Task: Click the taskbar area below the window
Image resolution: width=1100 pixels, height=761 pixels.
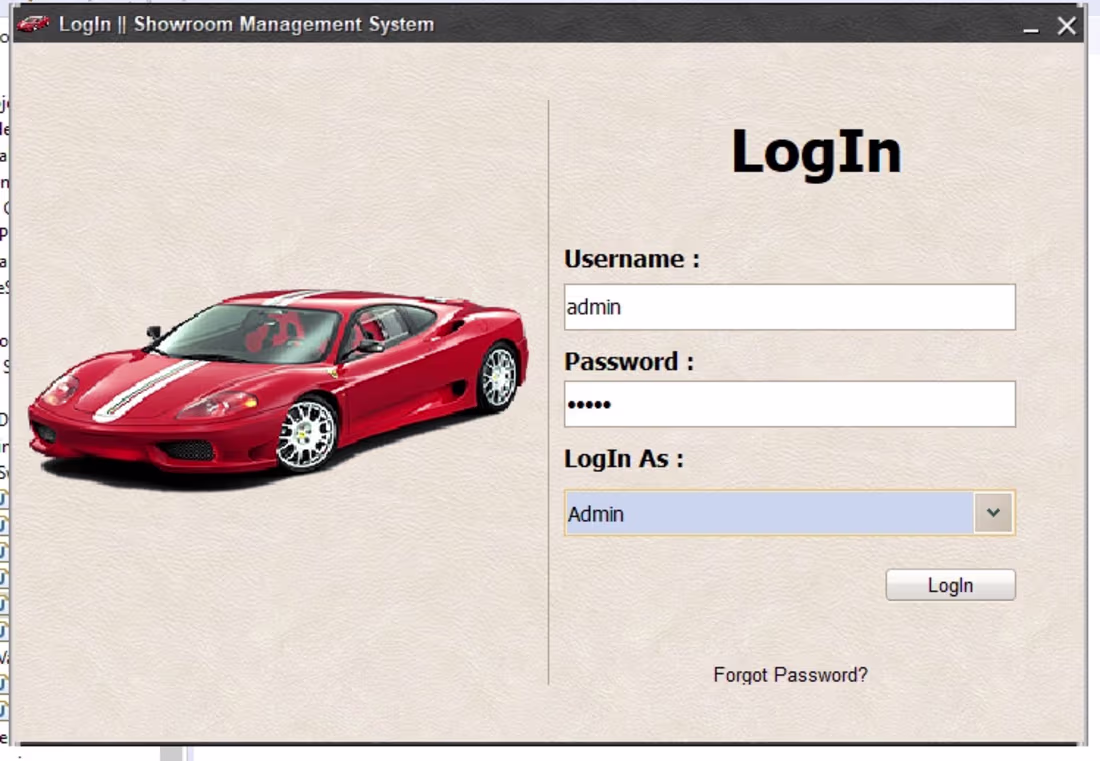Action: [550, 755]
